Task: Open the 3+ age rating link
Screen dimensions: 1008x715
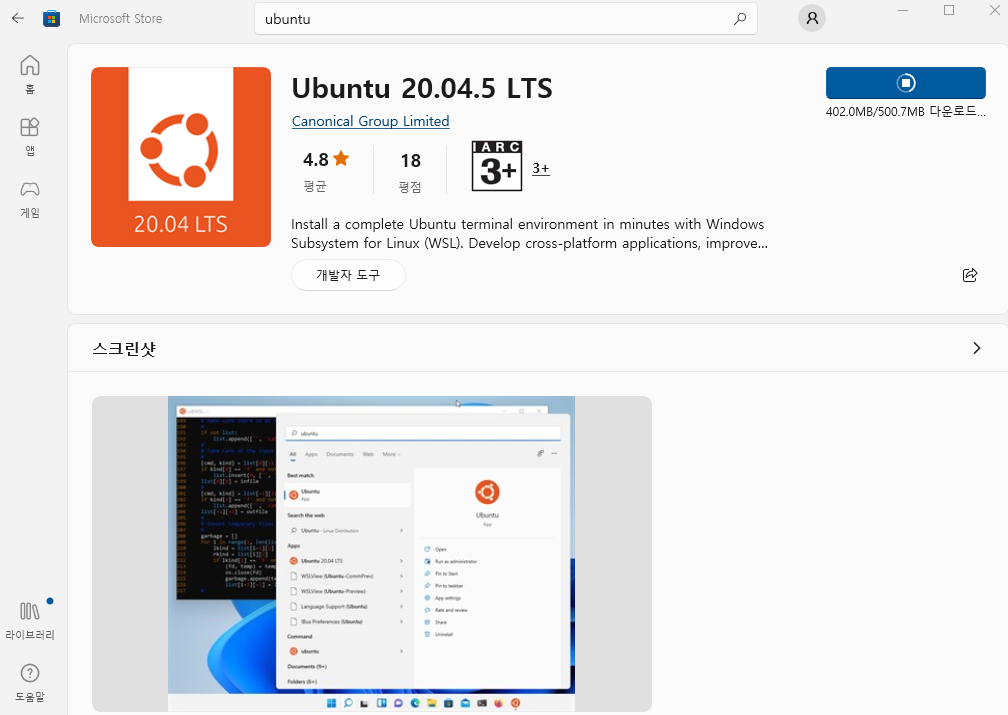Action: coord(541,168)
